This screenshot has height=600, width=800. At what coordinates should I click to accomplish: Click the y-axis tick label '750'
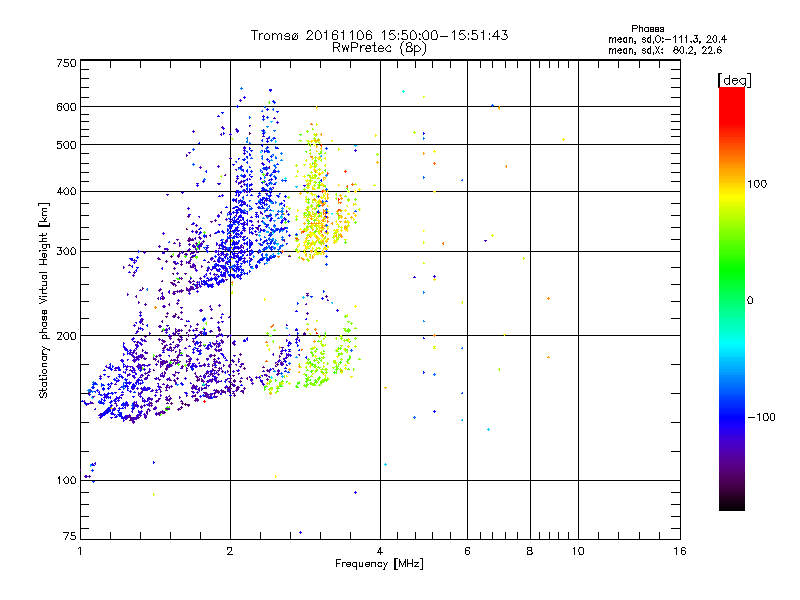(66, 63)
